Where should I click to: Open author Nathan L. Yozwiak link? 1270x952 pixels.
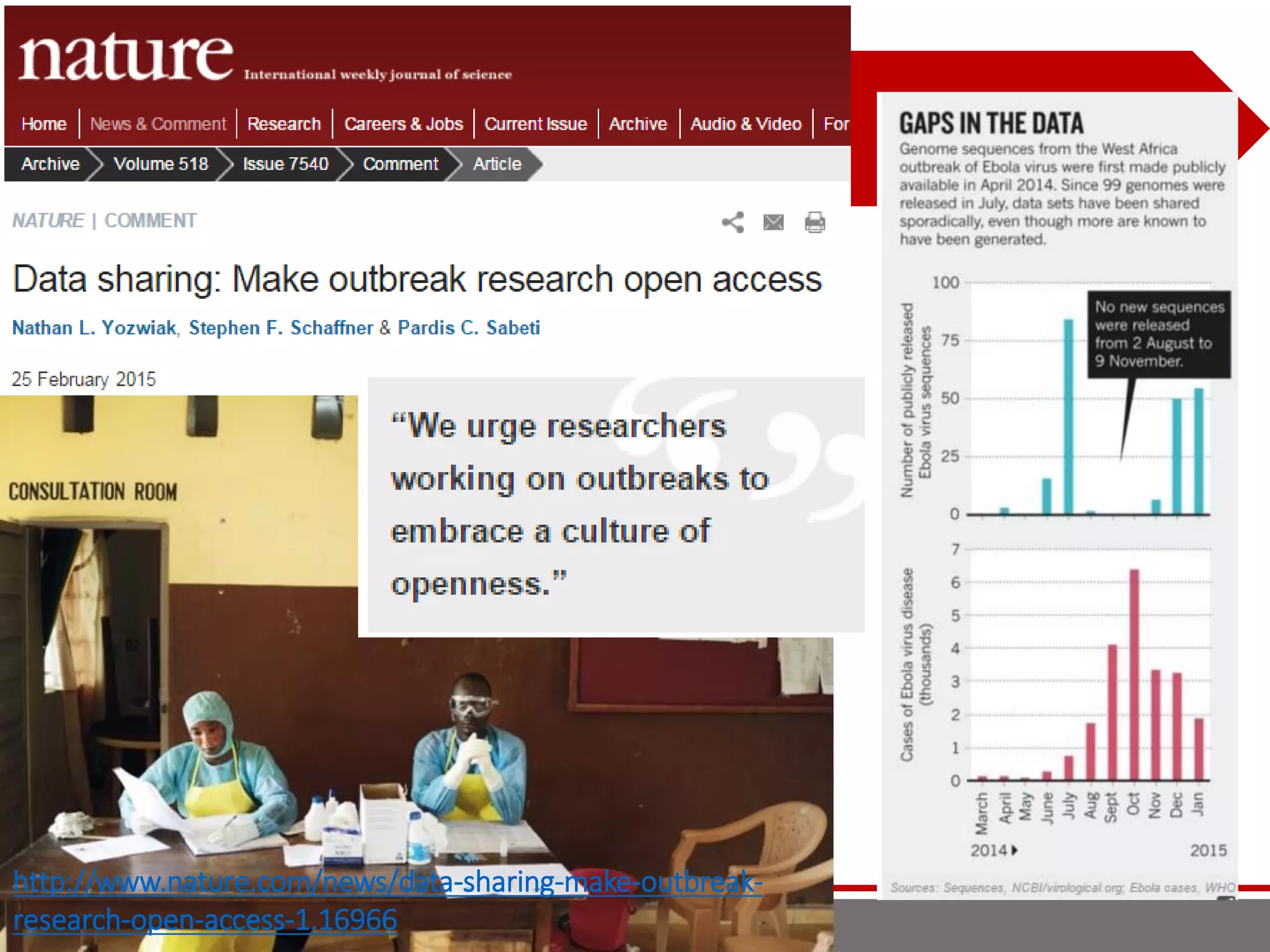pyautogui.click(x=94, y=327)
